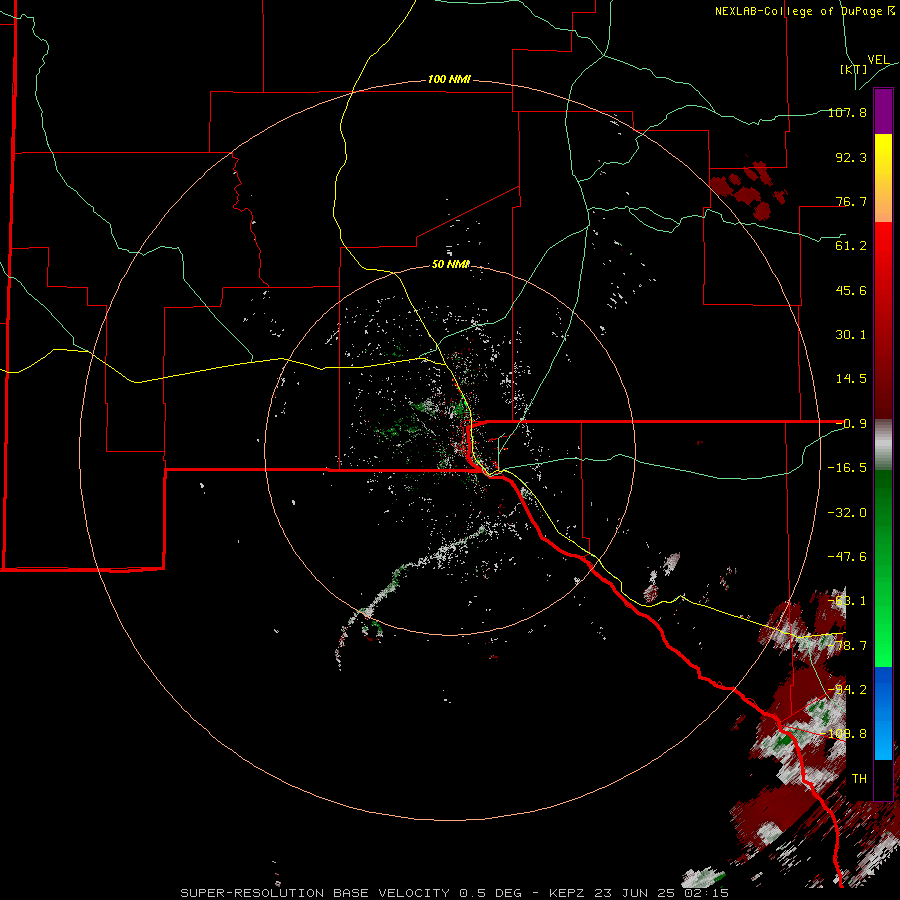Click the 61.2 velocity scale value
900x900 pixels.
click(x=851, y=246)
